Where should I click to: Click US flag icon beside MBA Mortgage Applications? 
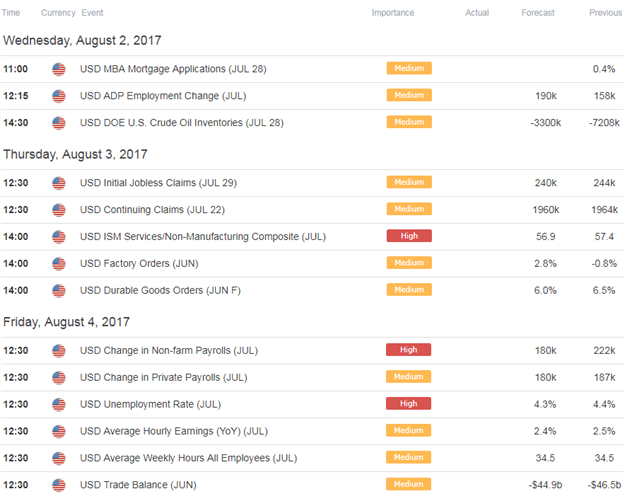tap(58, 69)
